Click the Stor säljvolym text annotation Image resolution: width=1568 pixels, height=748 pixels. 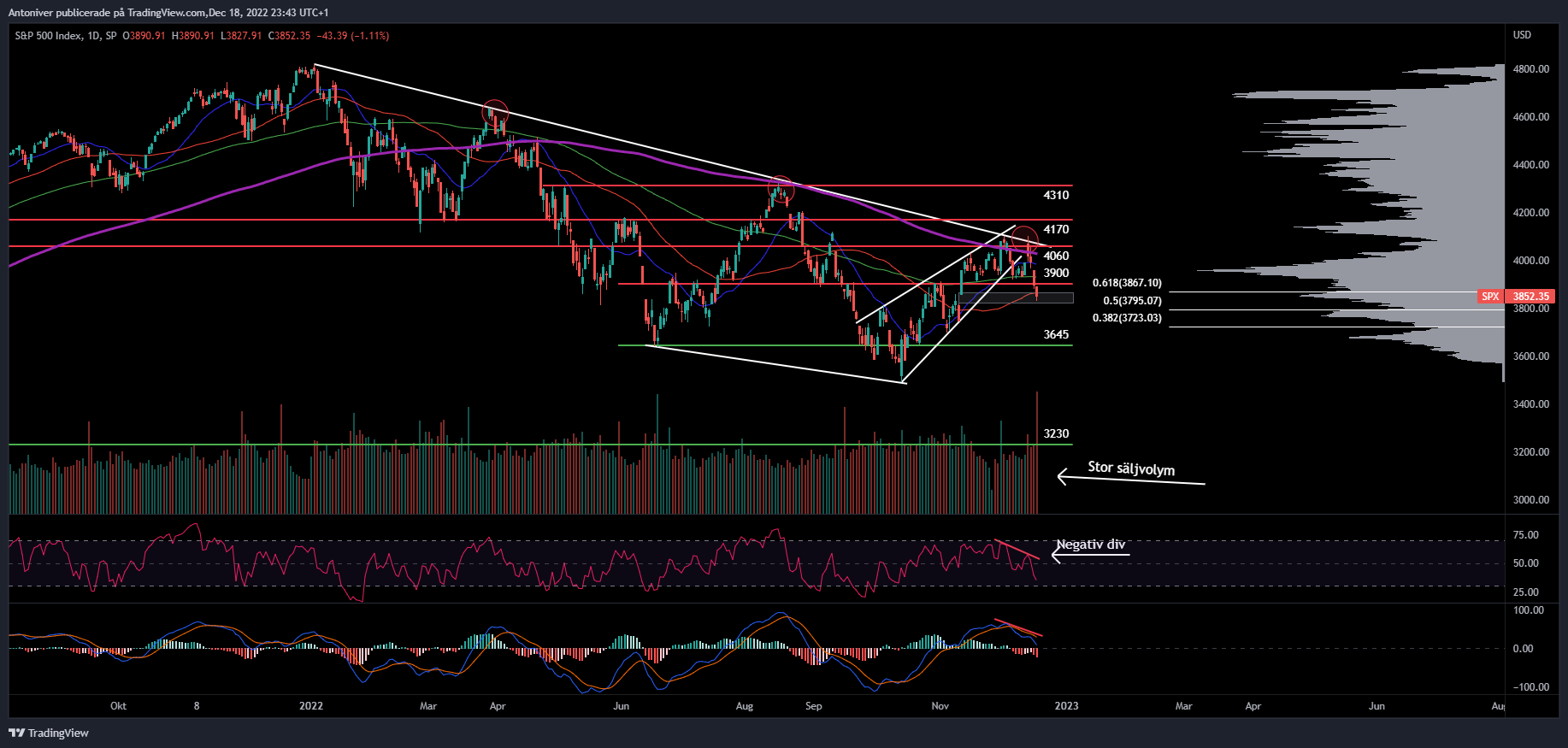[x=1130, y=468]
